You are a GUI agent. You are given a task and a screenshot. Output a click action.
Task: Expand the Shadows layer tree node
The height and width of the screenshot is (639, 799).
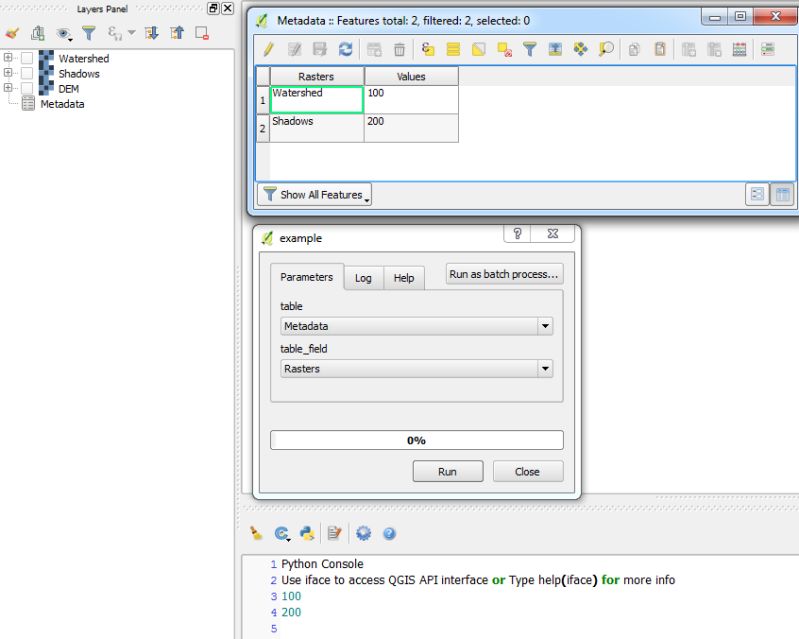[x=8, y=72]
